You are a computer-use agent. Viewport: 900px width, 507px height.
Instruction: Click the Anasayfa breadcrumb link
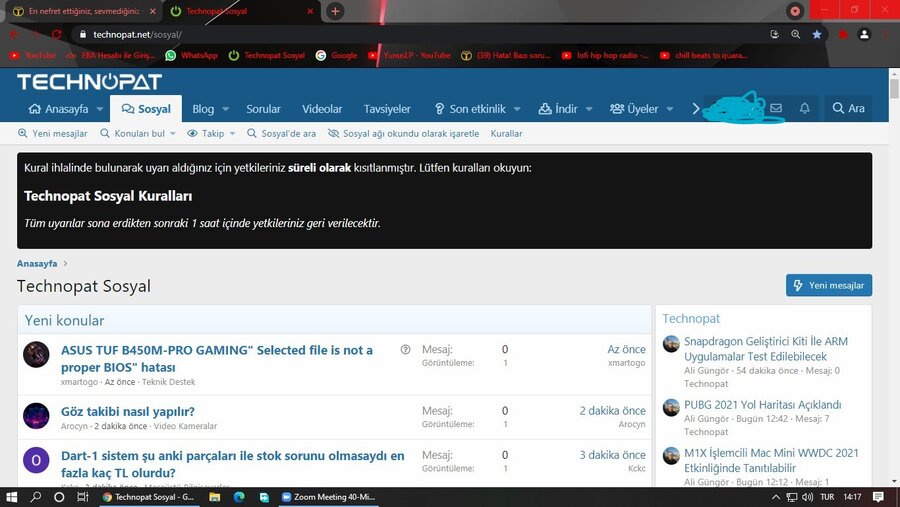37,264
